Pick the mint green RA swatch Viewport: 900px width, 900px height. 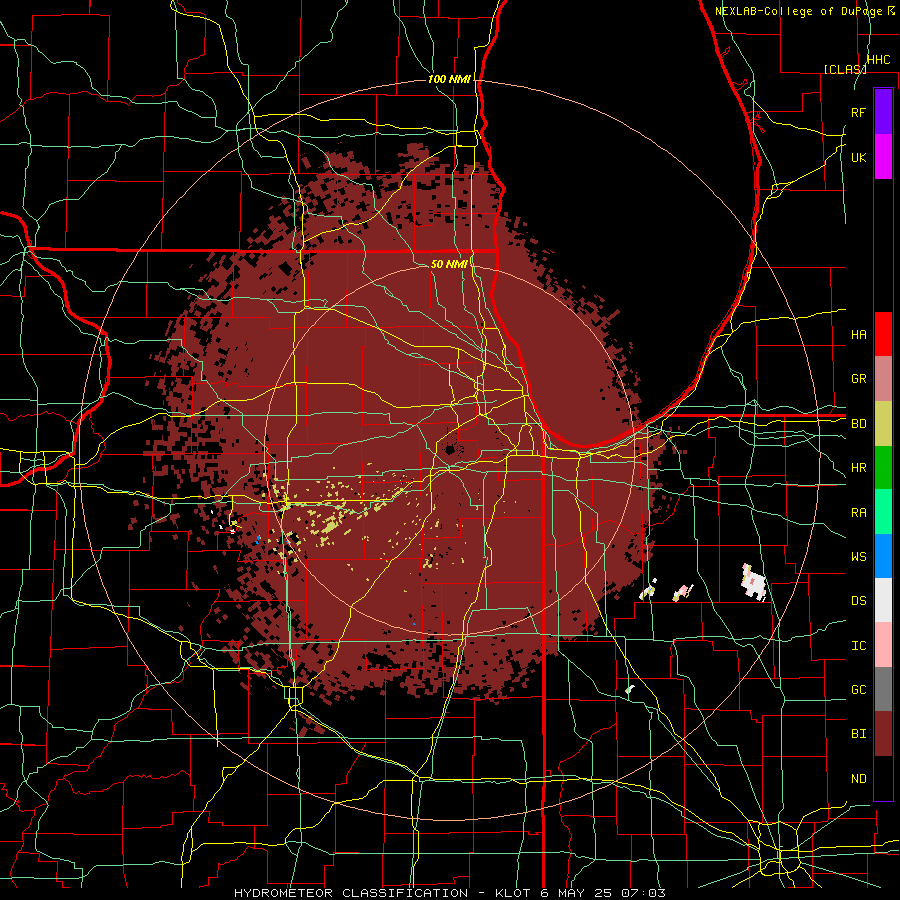(x=883, y=512)
